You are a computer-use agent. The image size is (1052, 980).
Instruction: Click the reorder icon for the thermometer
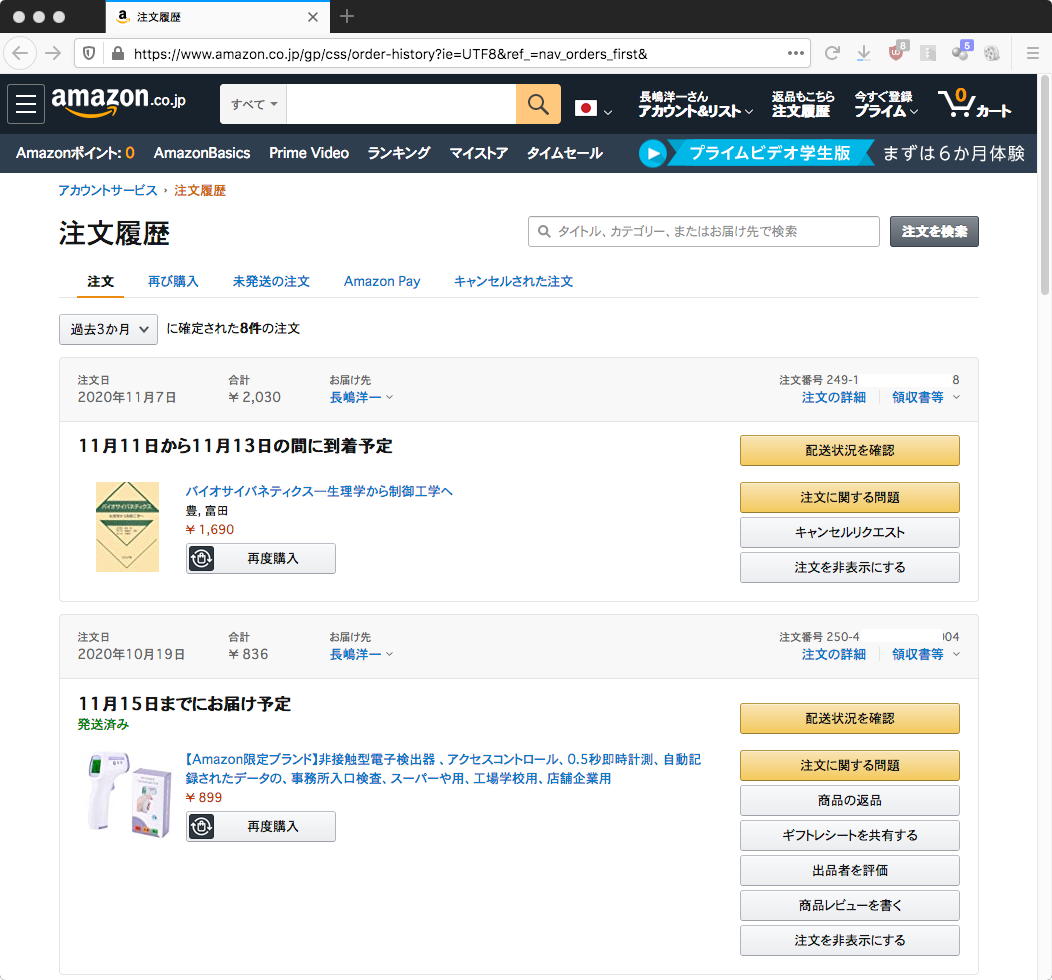coord(201,826)
